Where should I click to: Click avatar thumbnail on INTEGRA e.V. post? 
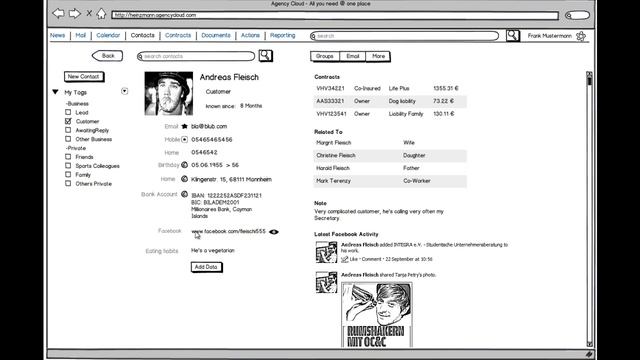[326, 252]
